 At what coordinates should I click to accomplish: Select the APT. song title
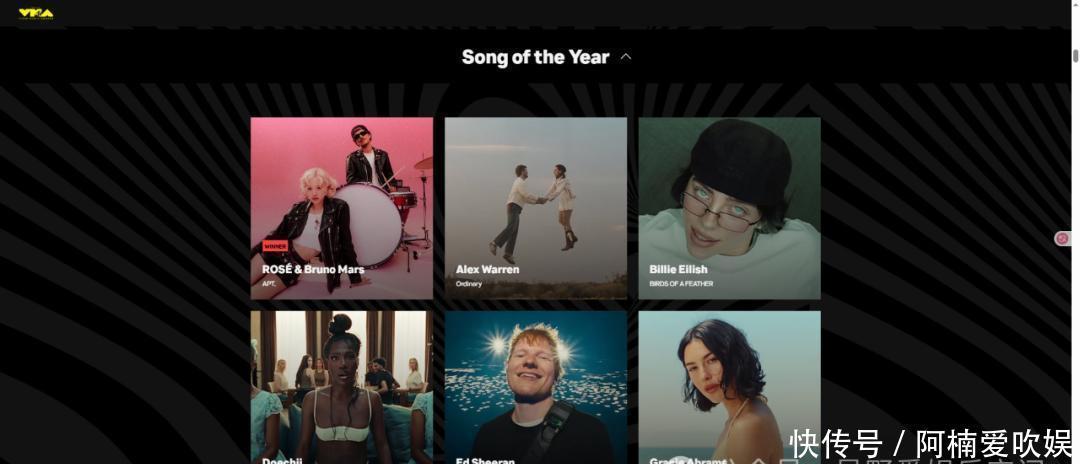tap(269, 284)
